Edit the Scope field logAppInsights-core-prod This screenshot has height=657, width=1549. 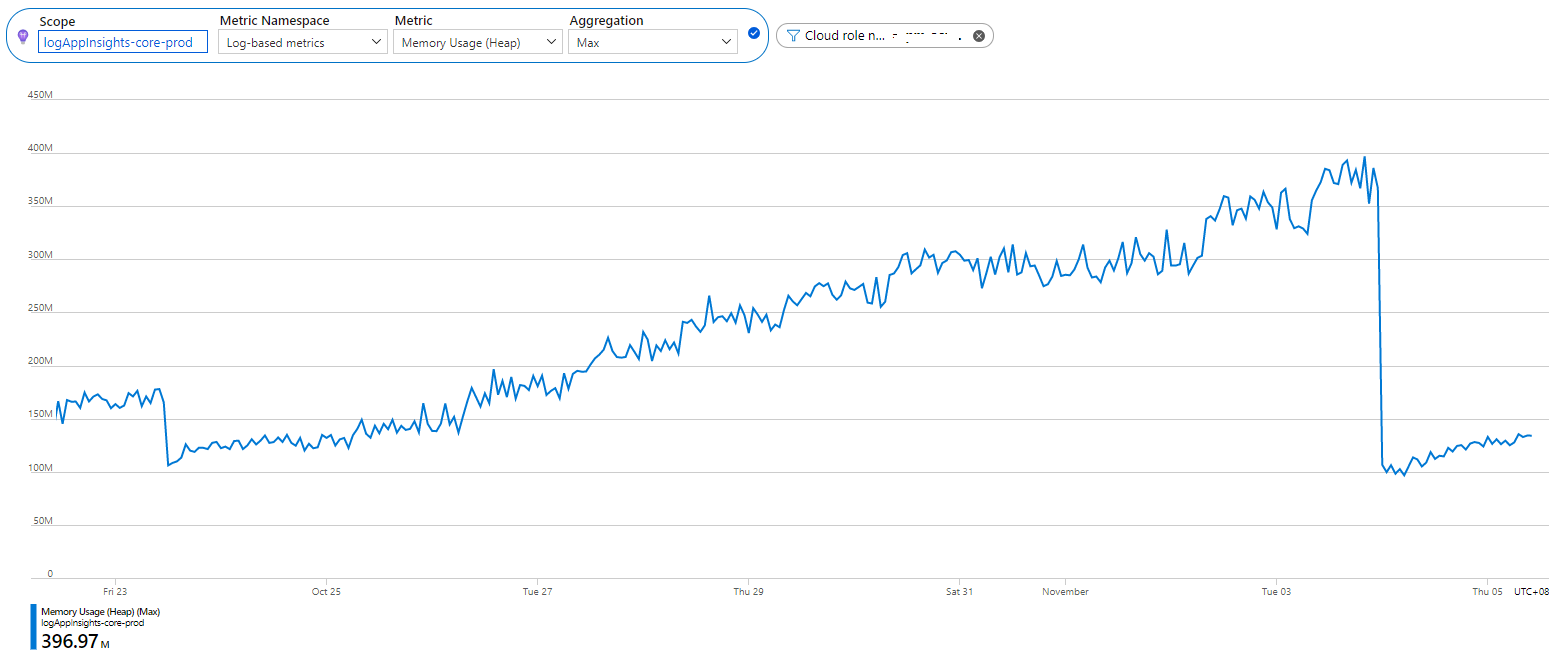tap(122, 41)
